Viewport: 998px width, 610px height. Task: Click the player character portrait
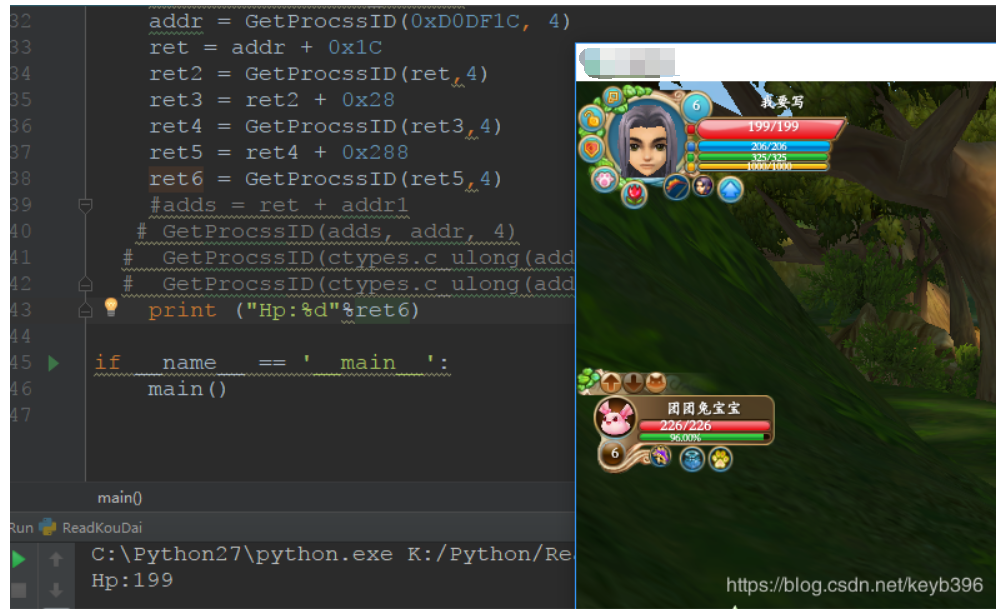[646, 142]
